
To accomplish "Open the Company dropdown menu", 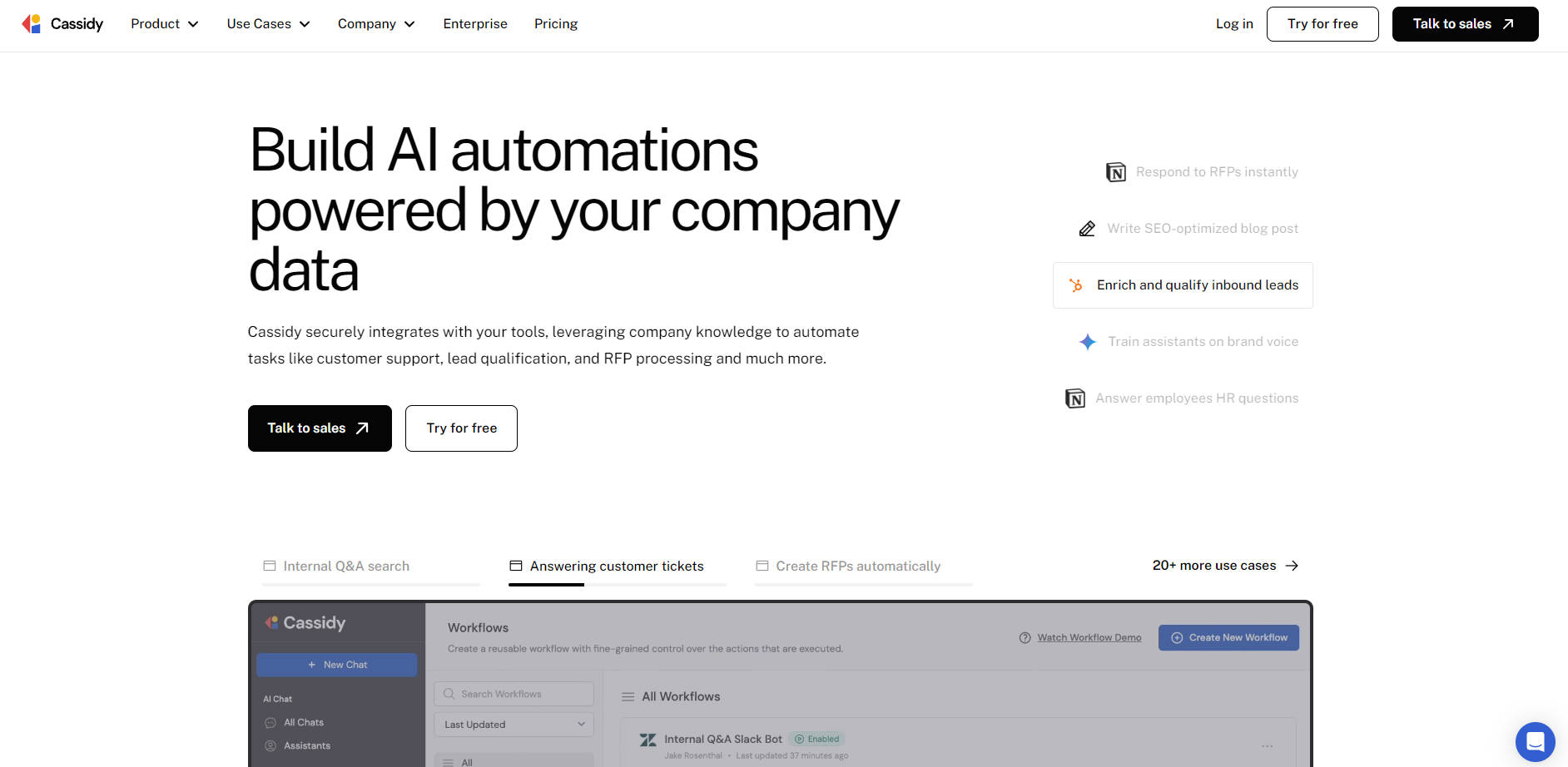I will (376, 24).
